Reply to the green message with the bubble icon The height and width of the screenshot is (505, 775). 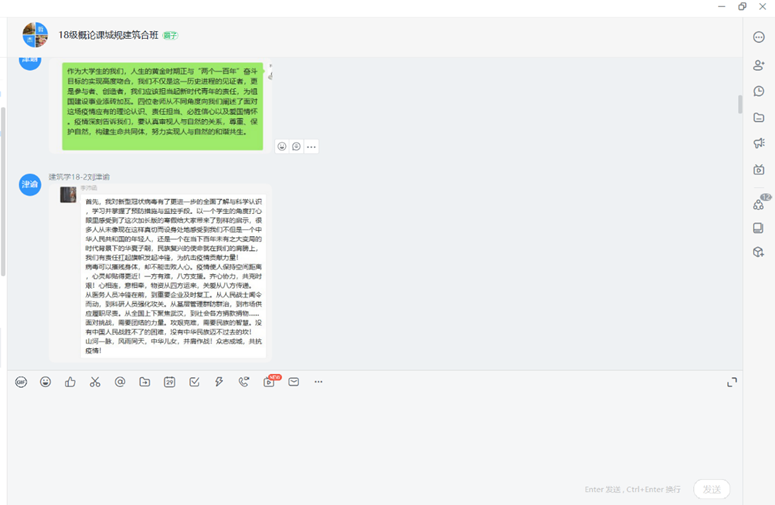(296, 147)
